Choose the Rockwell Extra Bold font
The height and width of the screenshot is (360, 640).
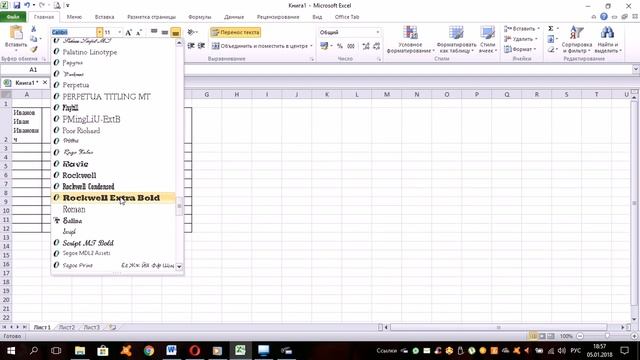[113, 198]
